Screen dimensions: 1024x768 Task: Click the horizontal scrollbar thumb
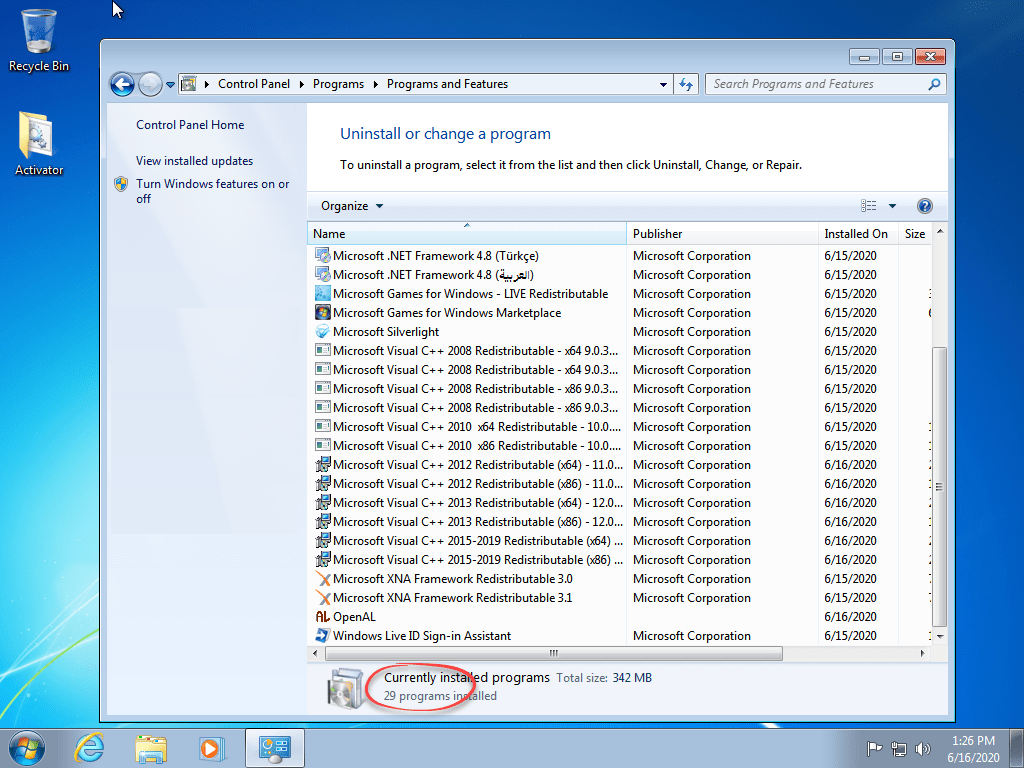click(x=554, y=653)
